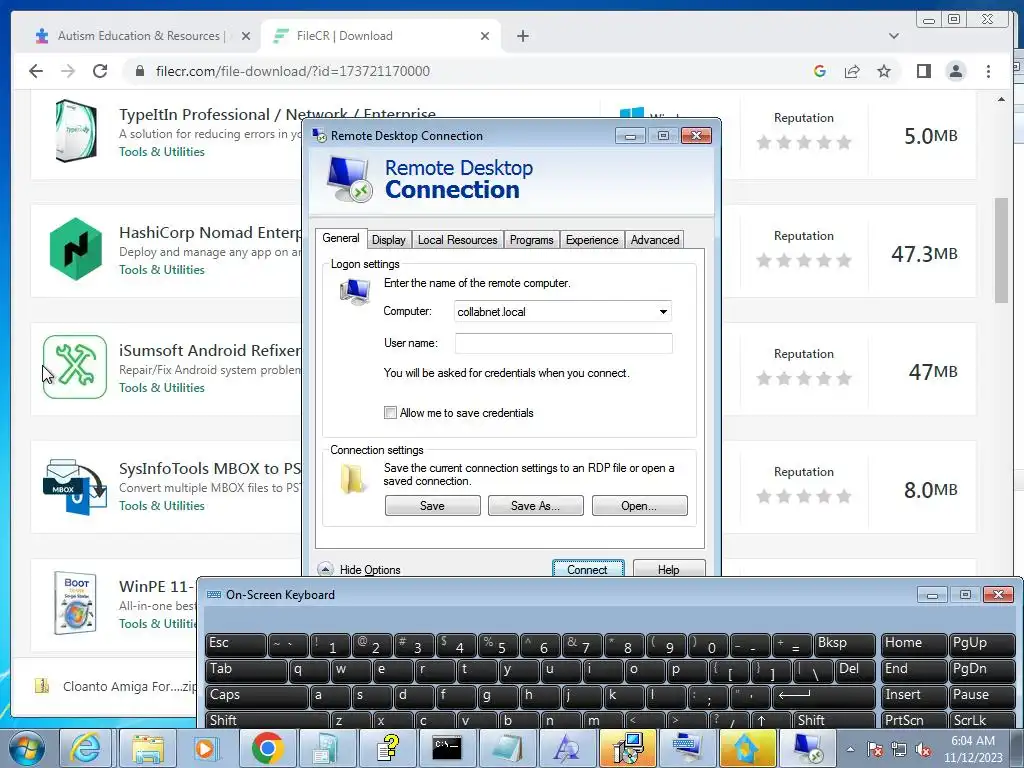Viewport: 1024px width, 768px height.
Task: Open Command Prompt from taskbar
Action: point(446,748)
